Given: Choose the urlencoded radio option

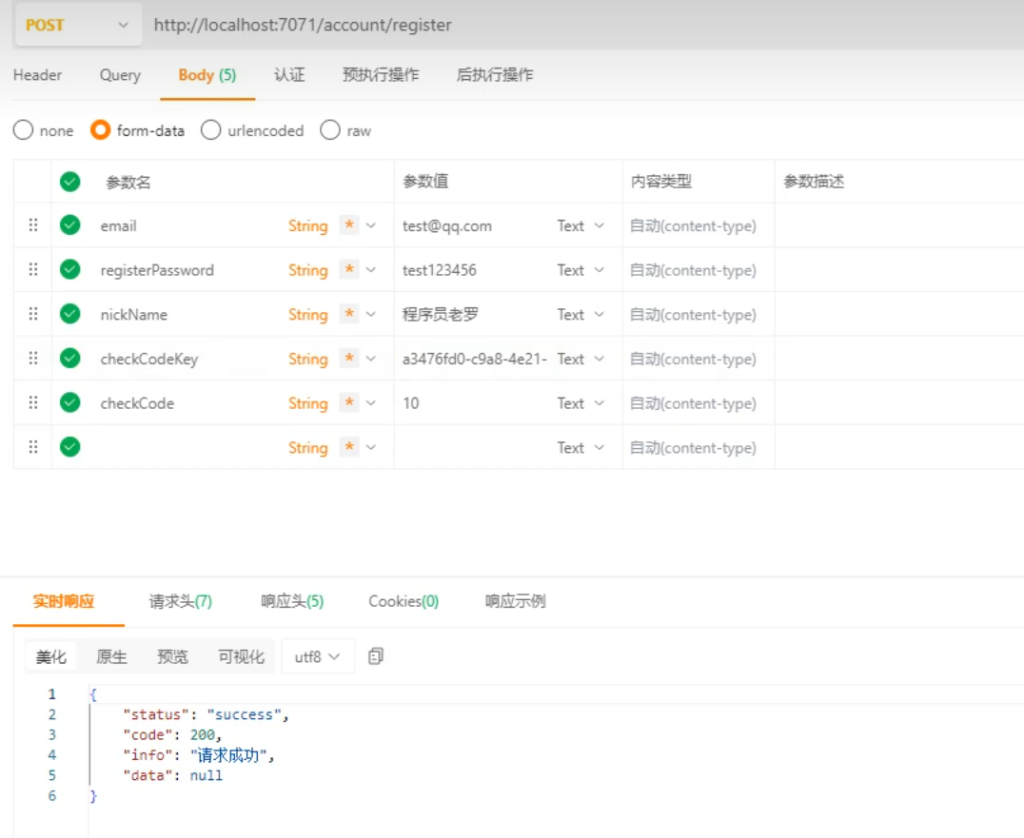Looking at the screenshot, I should [x=211, y=131].
